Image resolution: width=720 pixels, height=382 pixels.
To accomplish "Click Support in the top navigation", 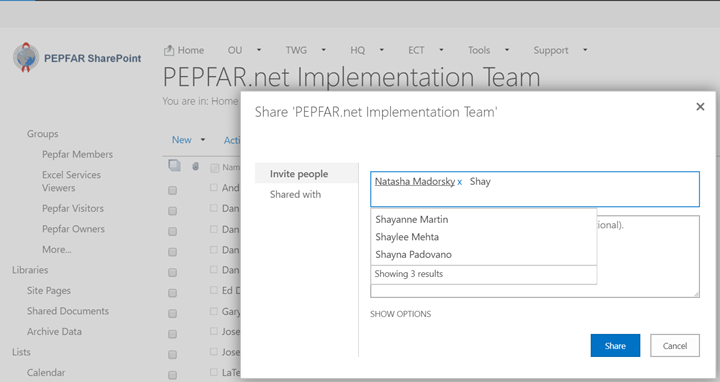I will tap(551, 50).
